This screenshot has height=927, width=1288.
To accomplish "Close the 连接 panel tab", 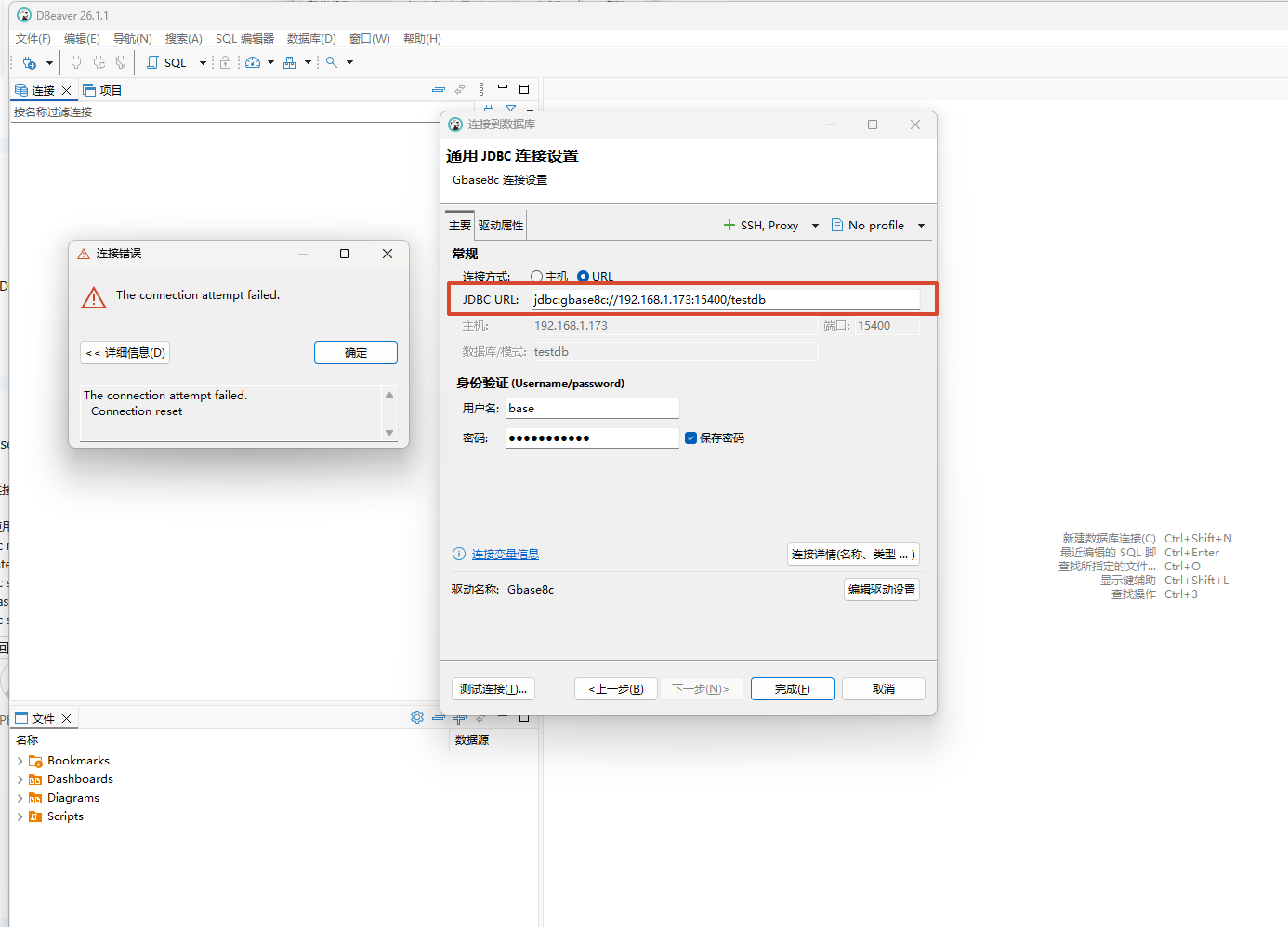I will coord(67,91).
